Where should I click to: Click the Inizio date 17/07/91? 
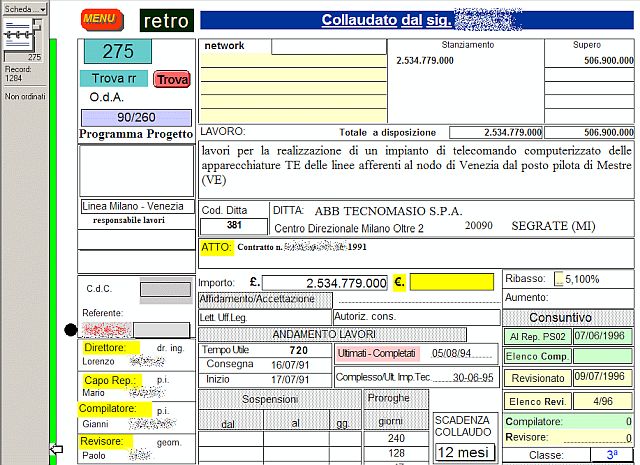(290, 380)
